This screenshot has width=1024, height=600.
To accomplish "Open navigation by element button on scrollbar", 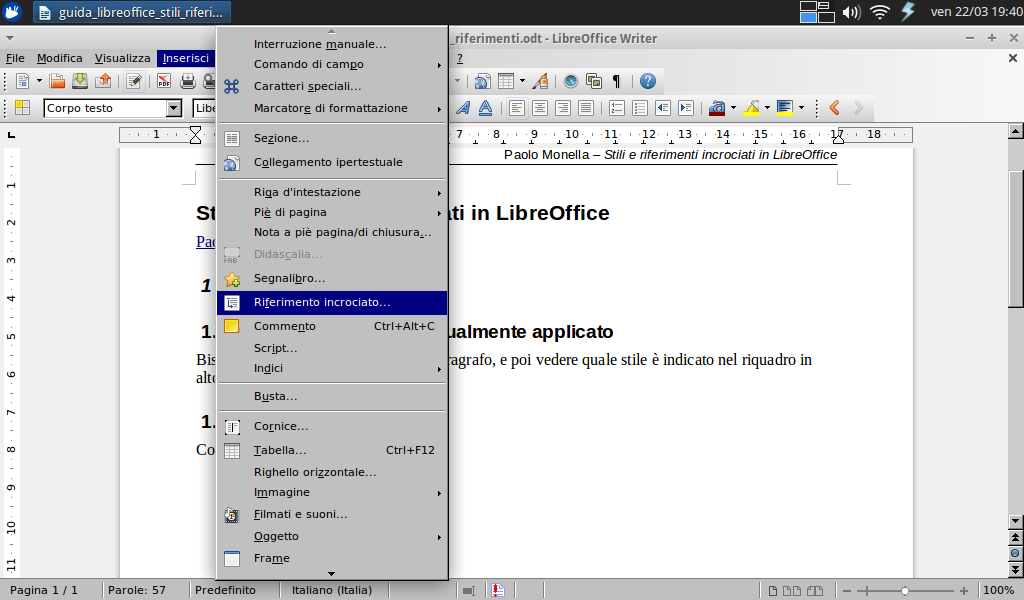I will (1015, 553).
